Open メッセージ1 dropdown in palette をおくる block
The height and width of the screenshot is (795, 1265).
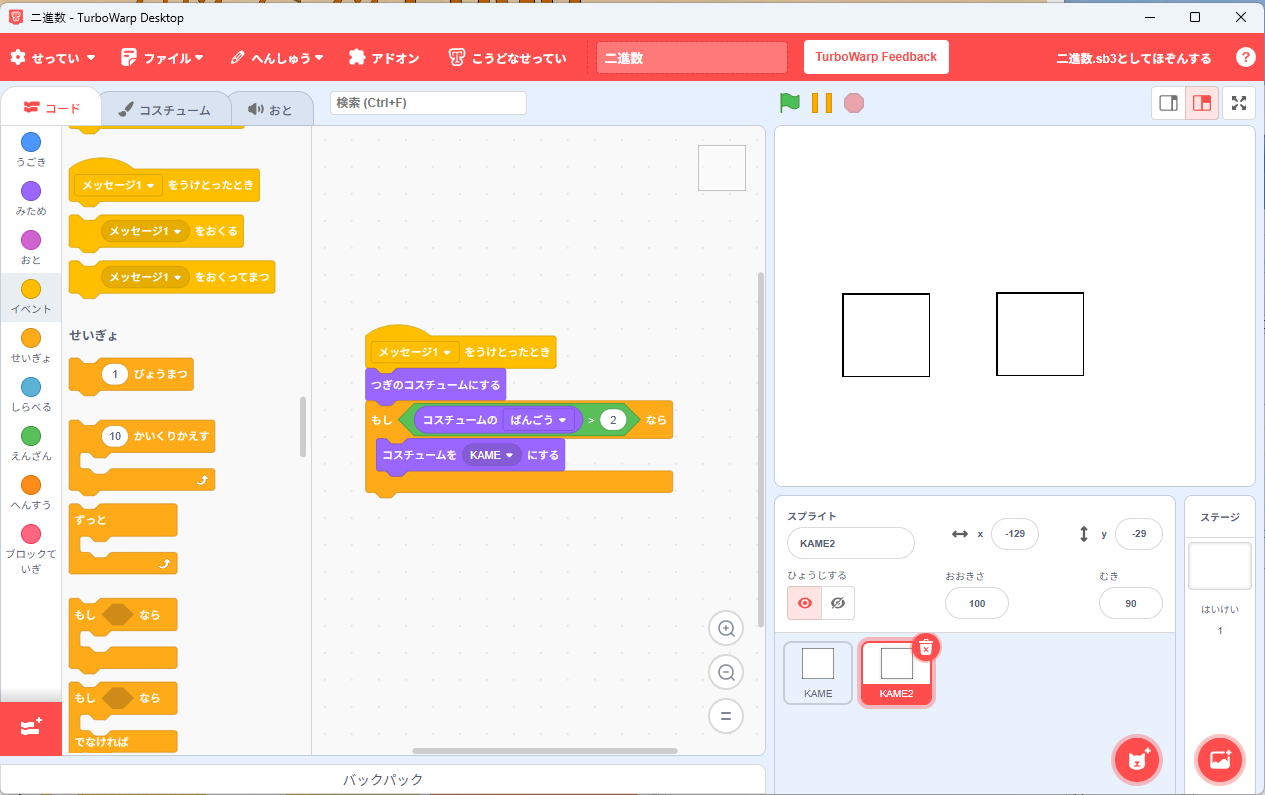145,231
